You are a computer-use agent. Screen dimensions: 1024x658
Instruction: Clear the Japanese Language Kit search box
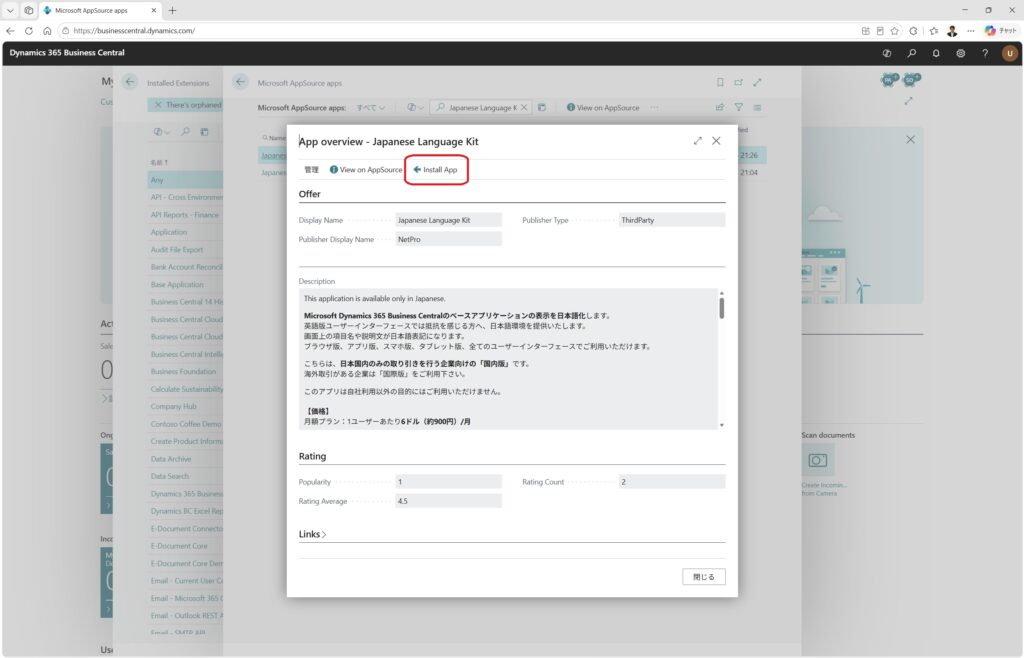click(x=524, y=108)
